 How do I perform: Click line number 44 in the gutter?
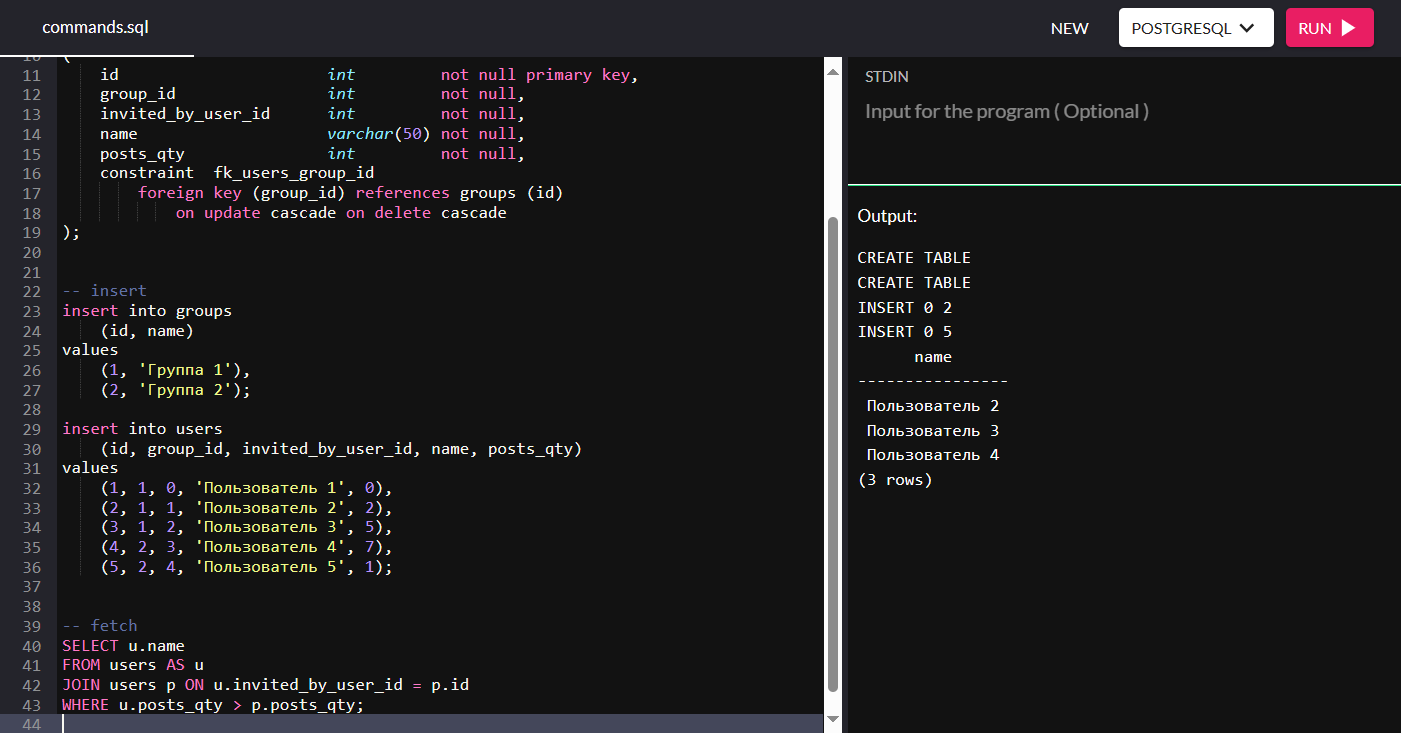point(30,724)
